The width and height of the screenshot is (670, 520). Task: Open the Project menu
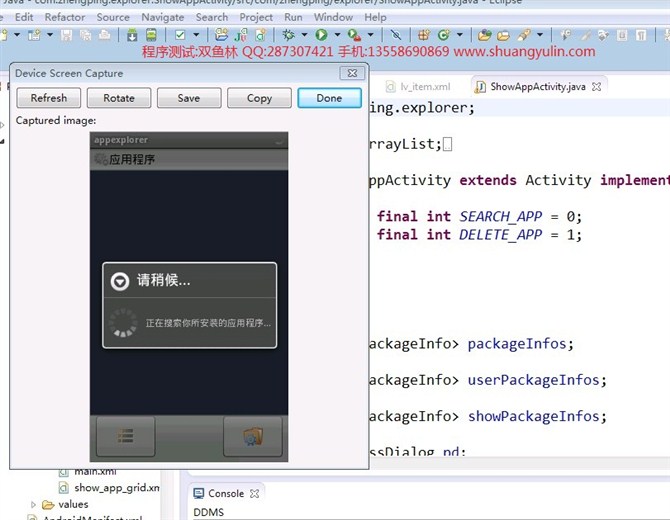[256, 17]
